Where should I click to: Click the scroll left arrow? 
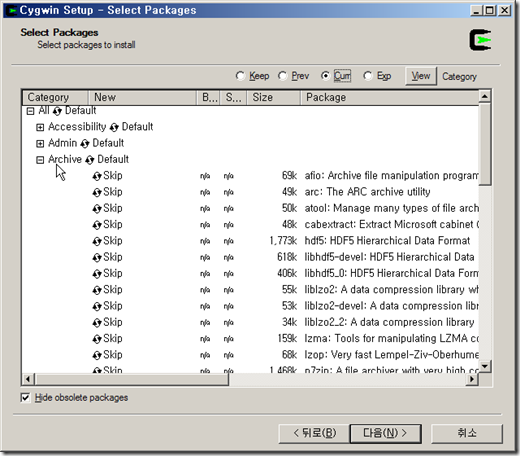point(28,379)
